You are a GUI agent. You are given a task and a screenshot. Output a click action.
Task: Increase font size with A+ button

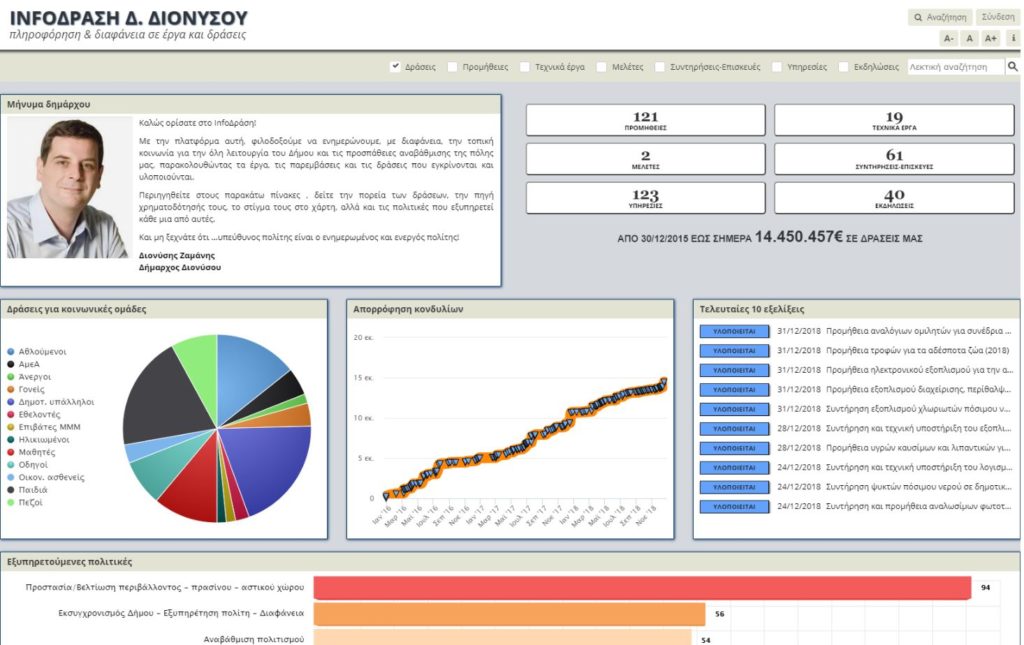990,38
